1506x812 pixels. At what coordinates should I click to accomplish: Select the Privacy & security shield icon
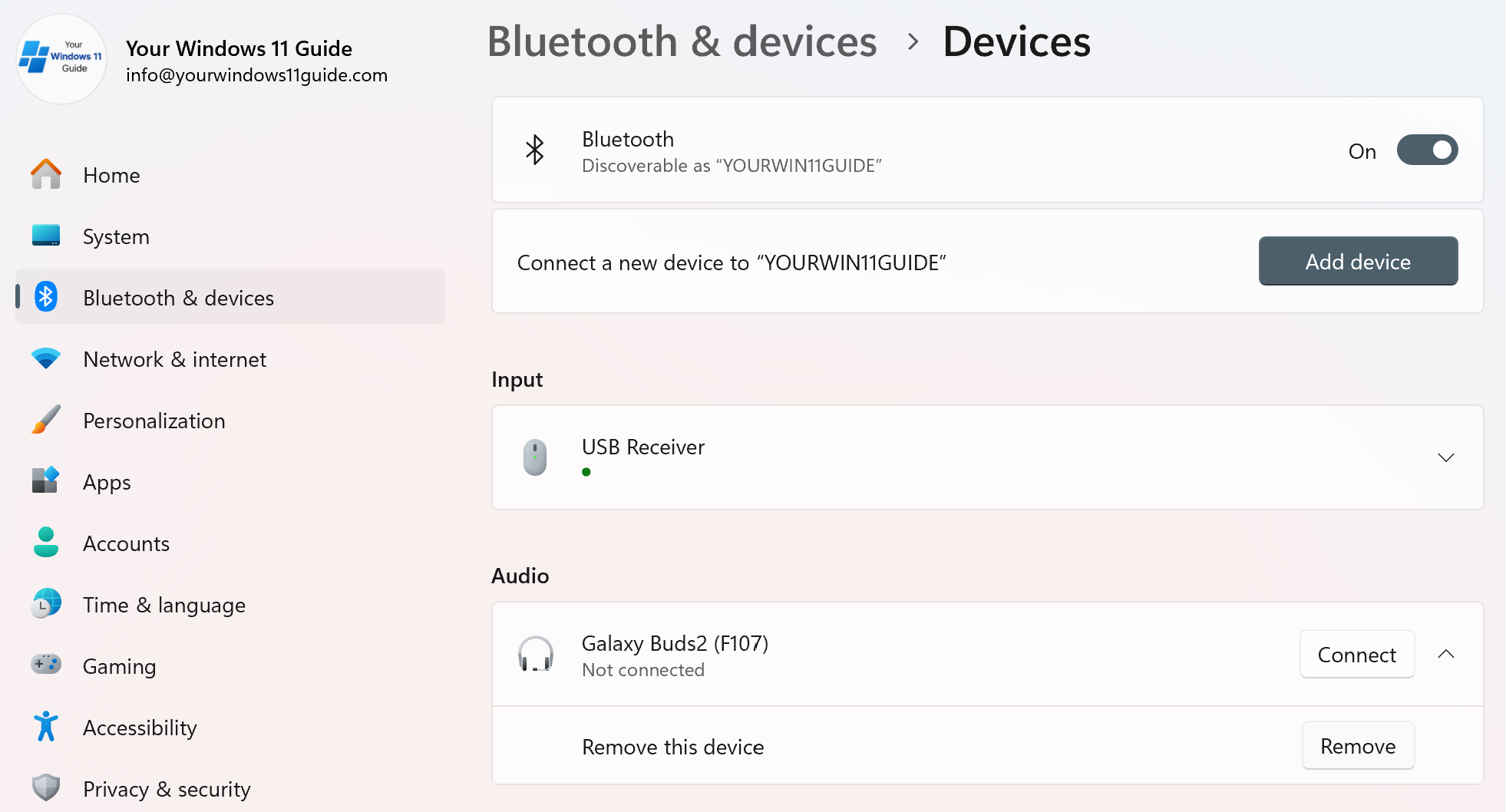pyautogui.click(x=46, y=788)
